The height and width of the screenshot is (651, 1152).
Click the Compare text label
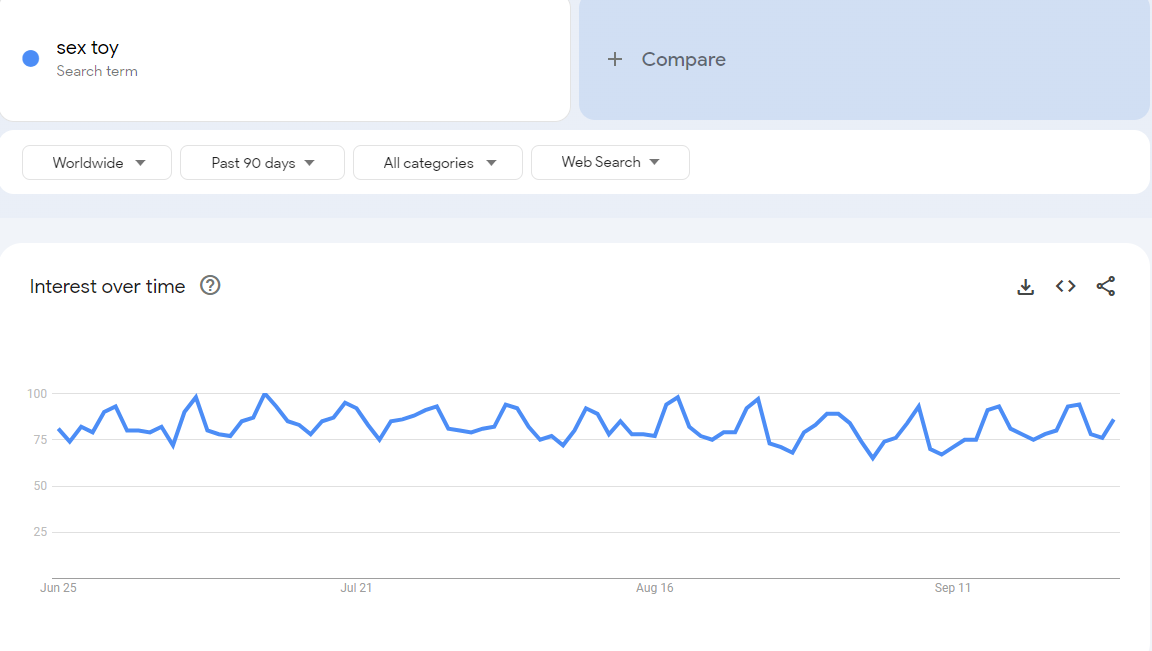coord(683,60)
